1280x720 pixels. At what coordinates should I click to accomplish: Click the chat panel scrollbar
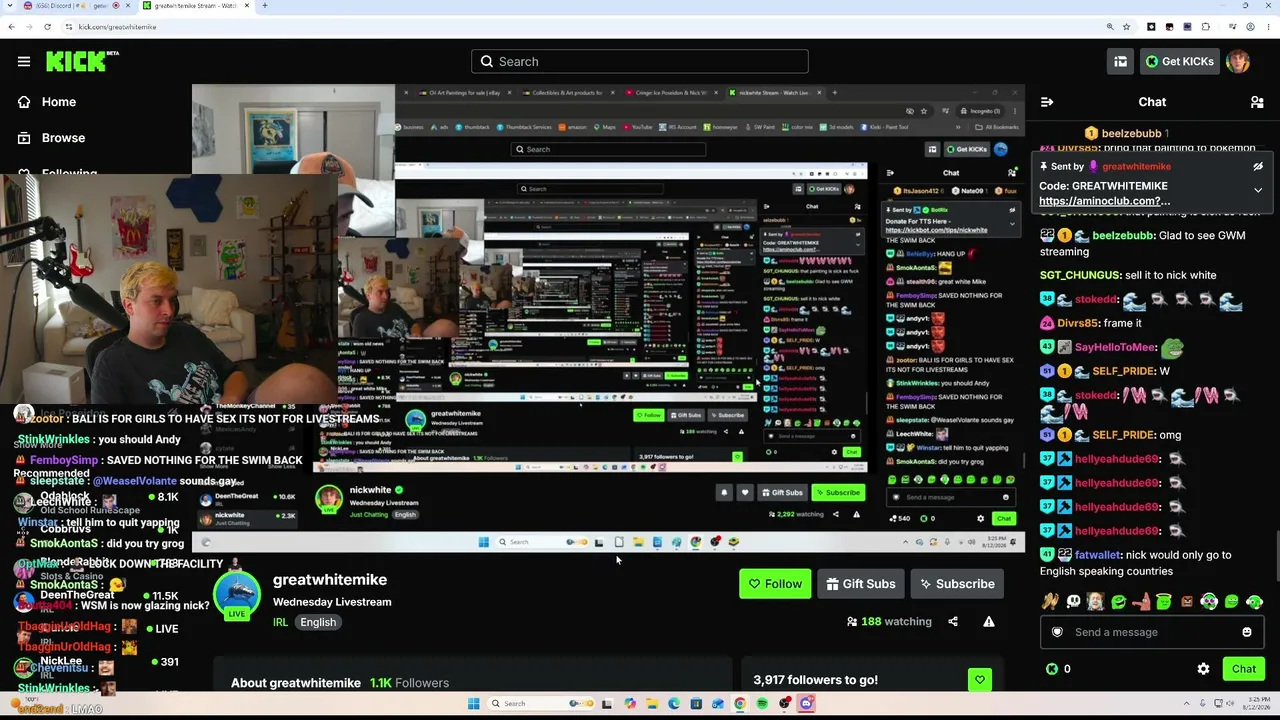click(1276, 557)
